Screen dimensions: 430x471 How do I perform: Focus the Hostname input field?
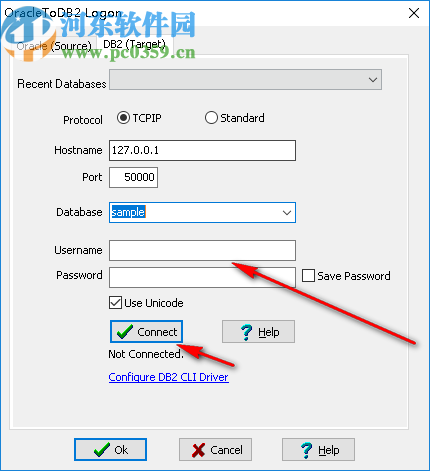tap(202, 150)
